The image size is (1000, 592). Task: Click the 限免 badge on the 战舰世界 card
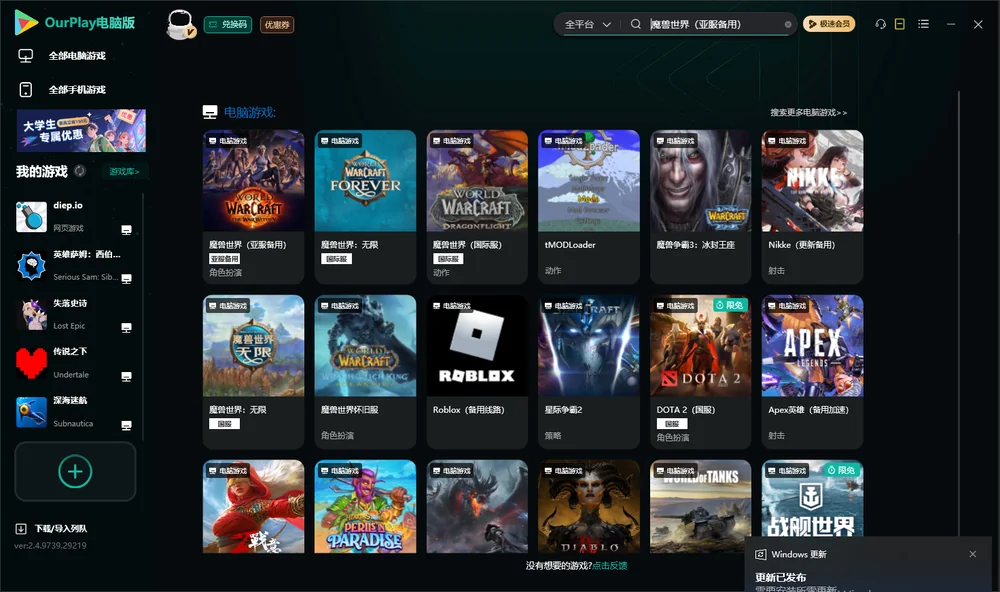(841, 470)
